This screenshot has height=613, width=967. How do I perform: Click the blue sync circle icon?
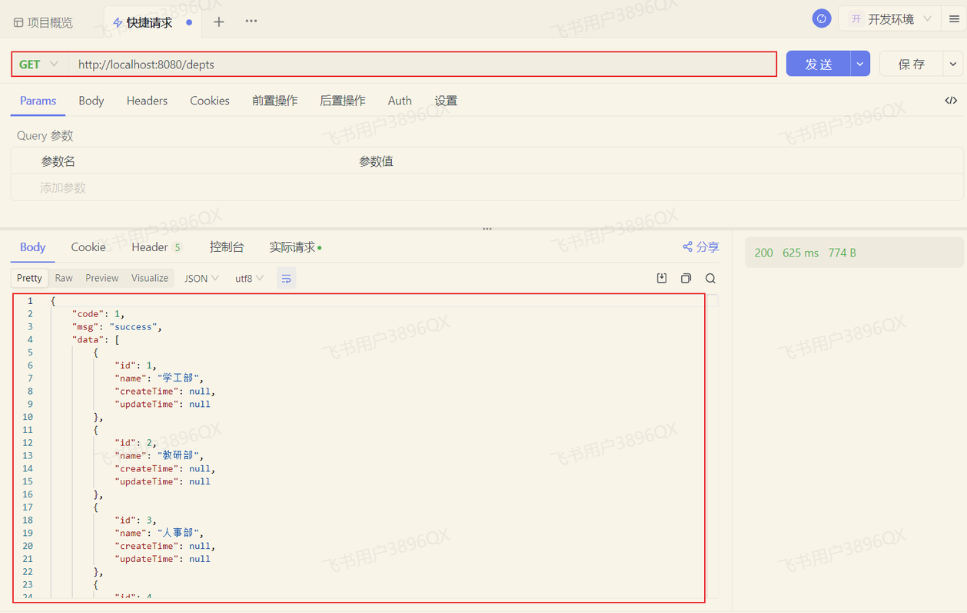tap(821, 19)
